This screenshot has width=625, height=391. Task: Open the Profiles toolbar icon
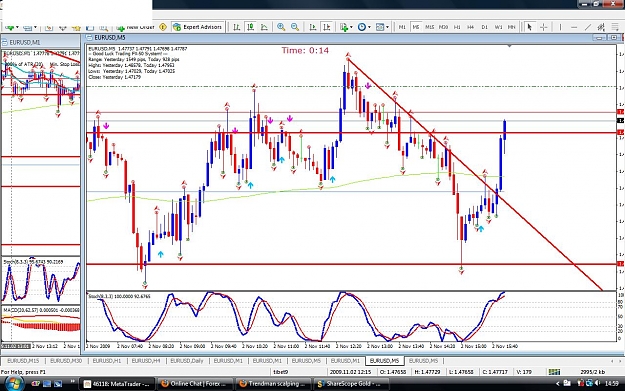coord(28,27)
